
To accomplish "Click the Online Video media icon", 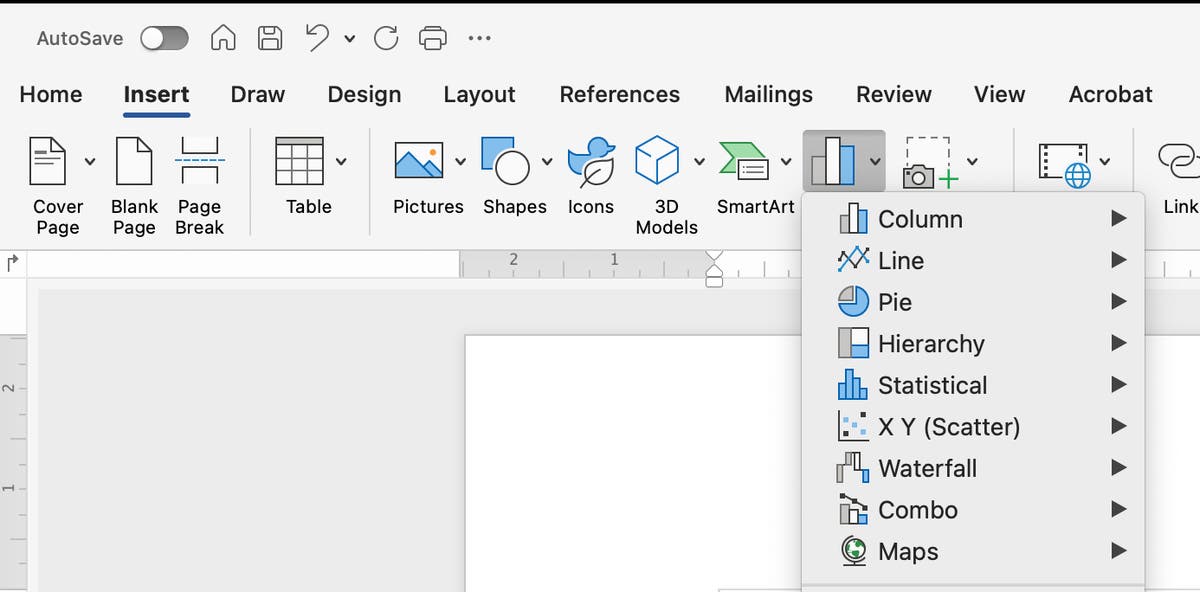I will (1064, 163).
